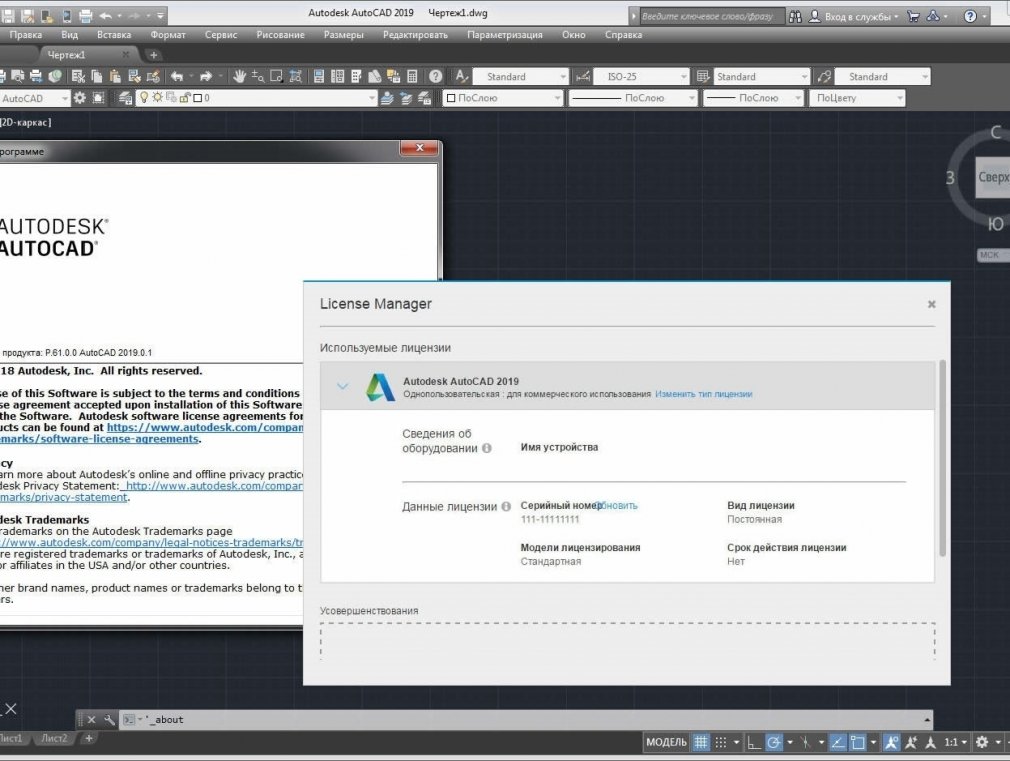Click the Make object's layer current icon
Image resolution: width=1010 pixels, height=761 pixels.
386,98
